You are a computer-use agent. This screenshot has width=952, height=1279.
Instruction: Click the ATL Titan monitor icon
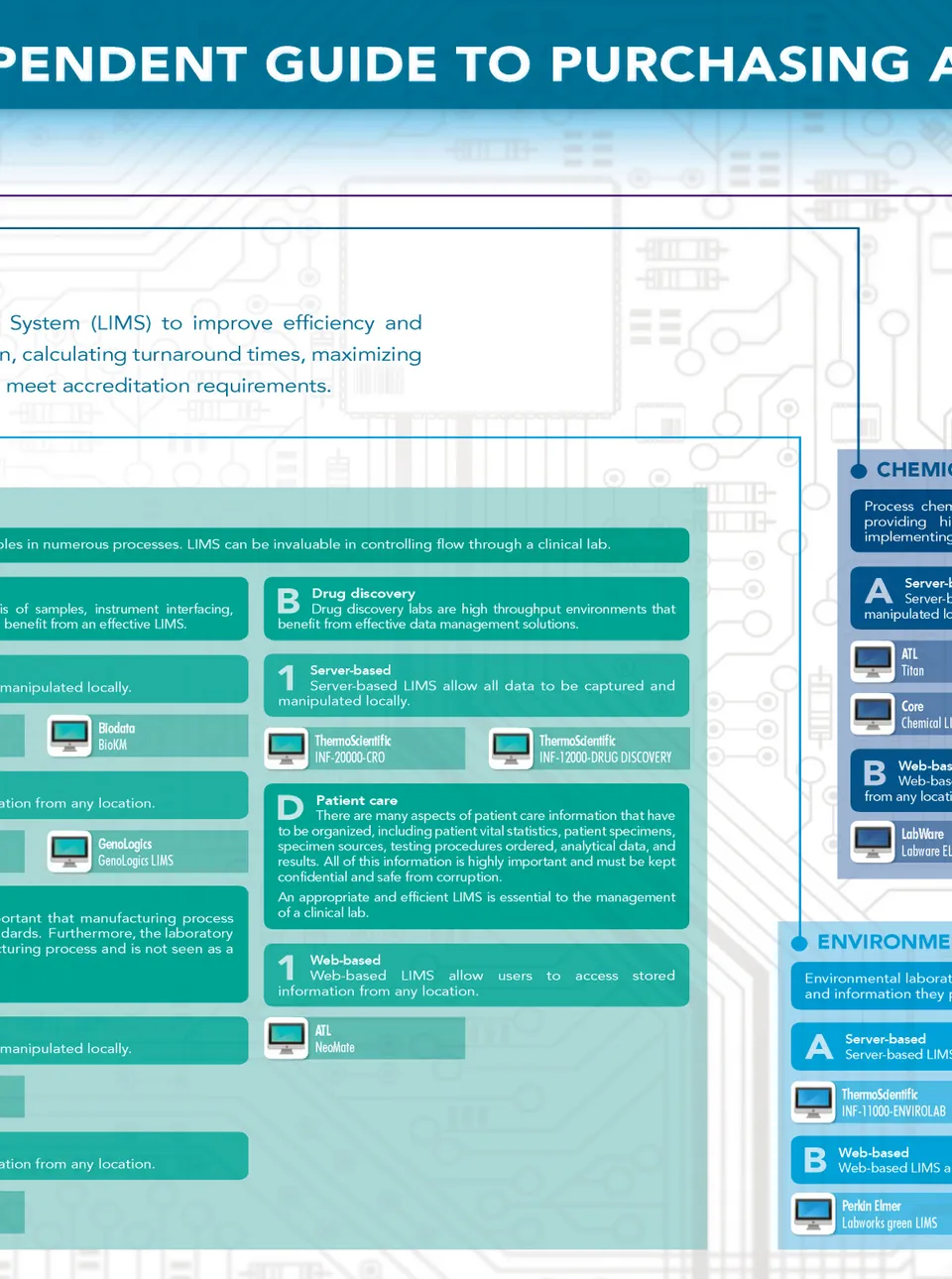pos(873,662)
